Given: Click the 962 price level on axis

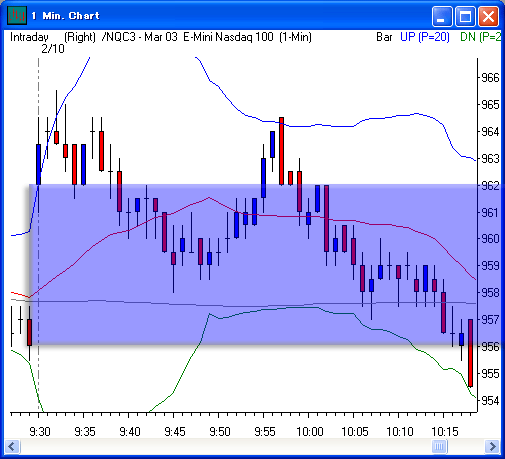Looking at the screenshot, I should pyautogui.click(x=490, y=185).
